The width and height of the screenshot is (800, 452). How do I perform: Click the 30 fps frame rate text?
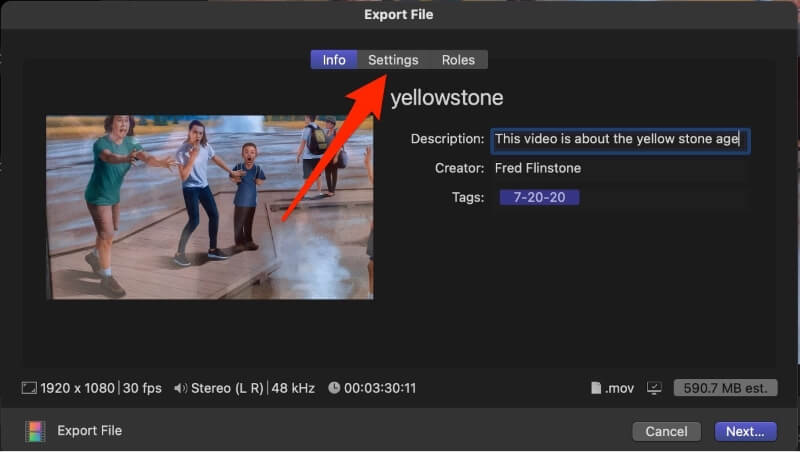coord(142,388)
